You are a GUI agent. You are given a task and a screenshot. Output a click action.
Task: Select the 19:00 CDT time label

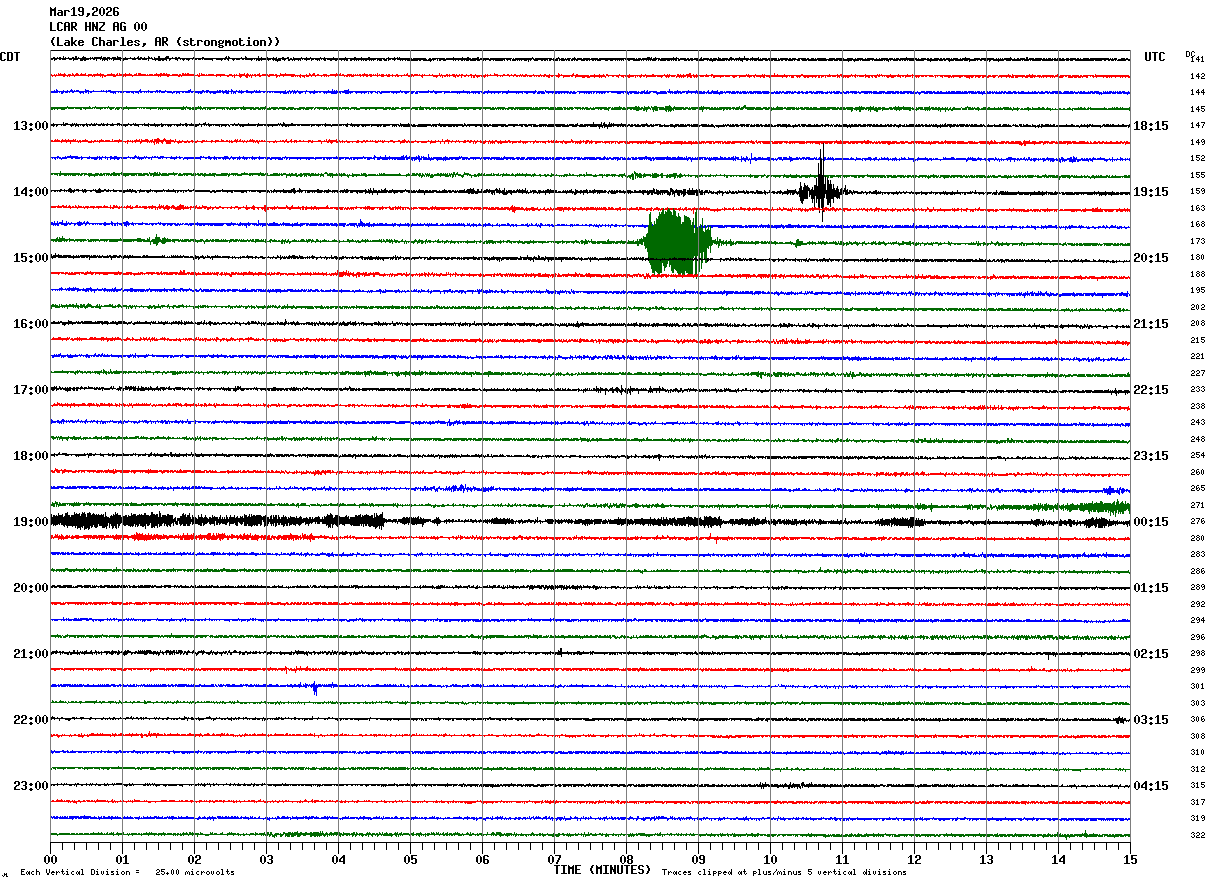point(30,522)
